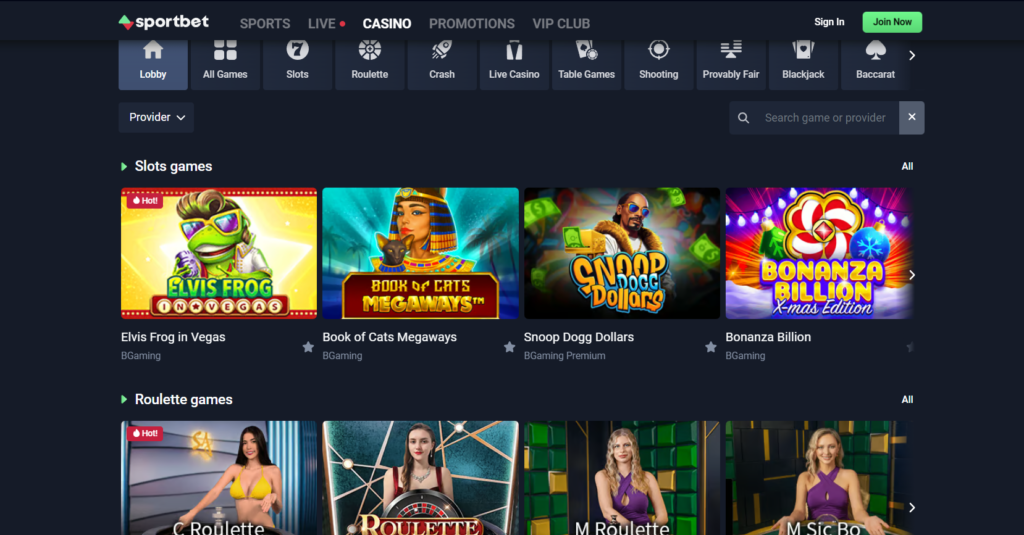Click the Bonanza Billion title

tap(768, 337)
